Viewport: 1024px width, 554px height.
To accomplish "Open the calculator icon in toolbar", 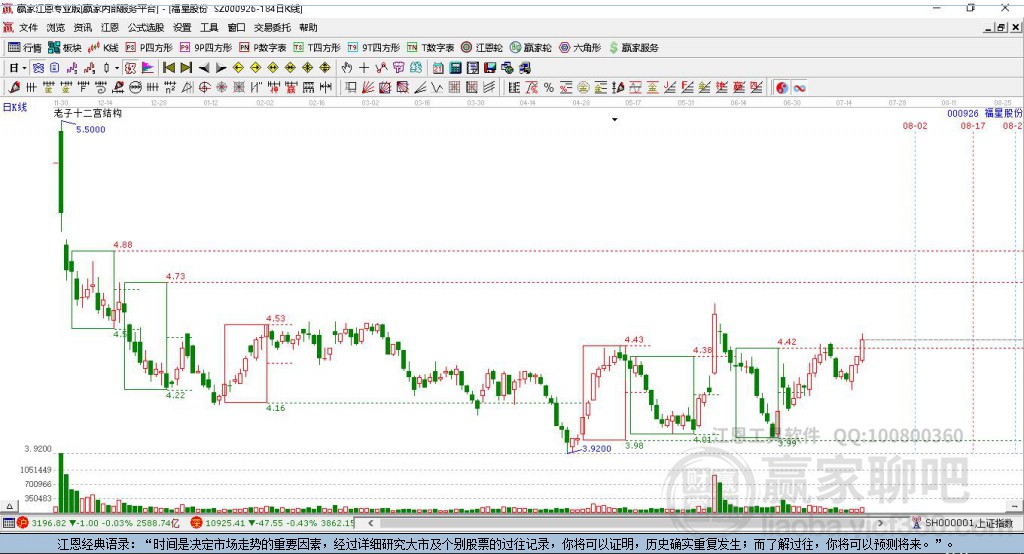I will pyautogui.click(x=455, y=68).
